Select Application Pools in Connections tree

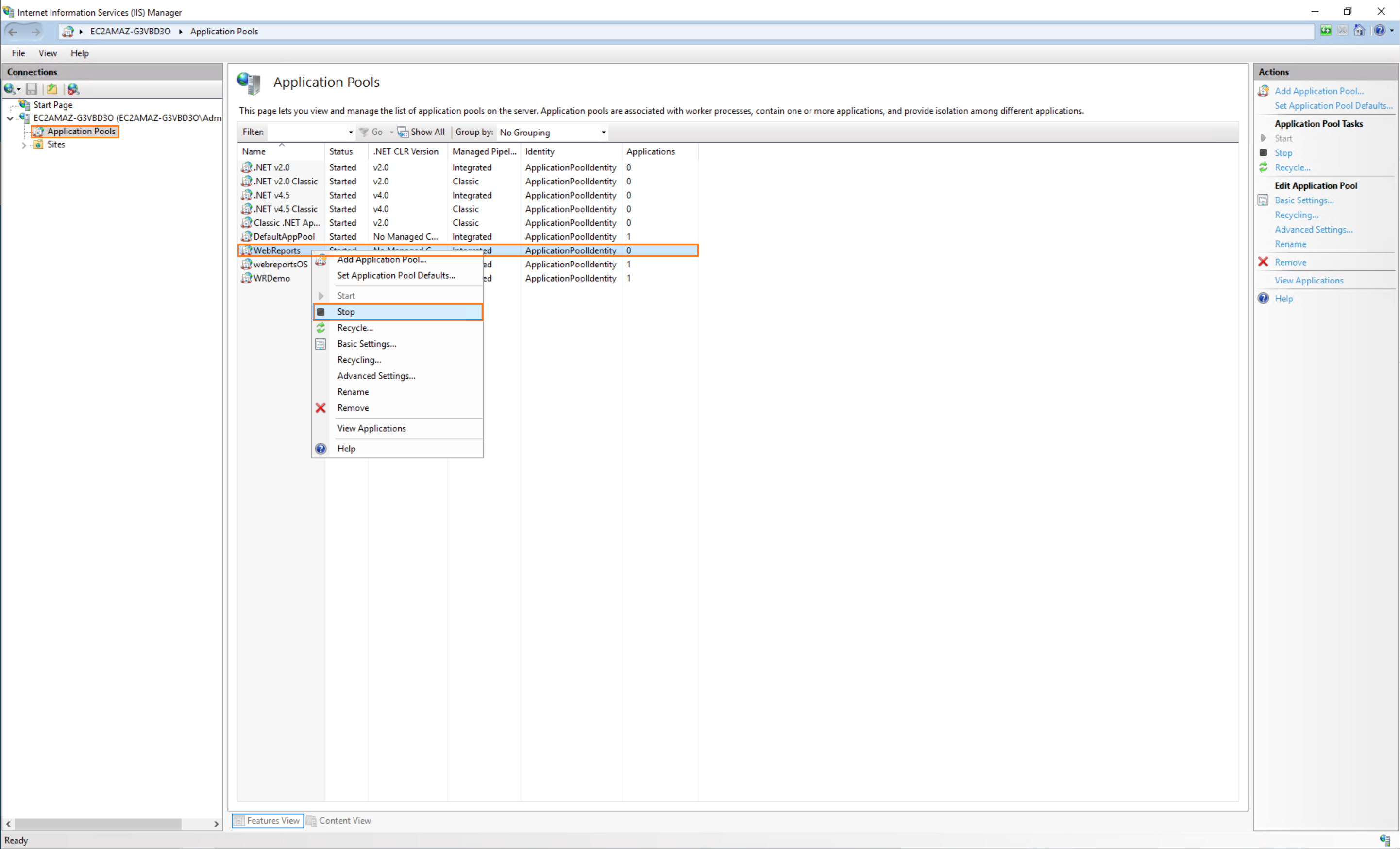pyautogui.click(x=81, y=131)
